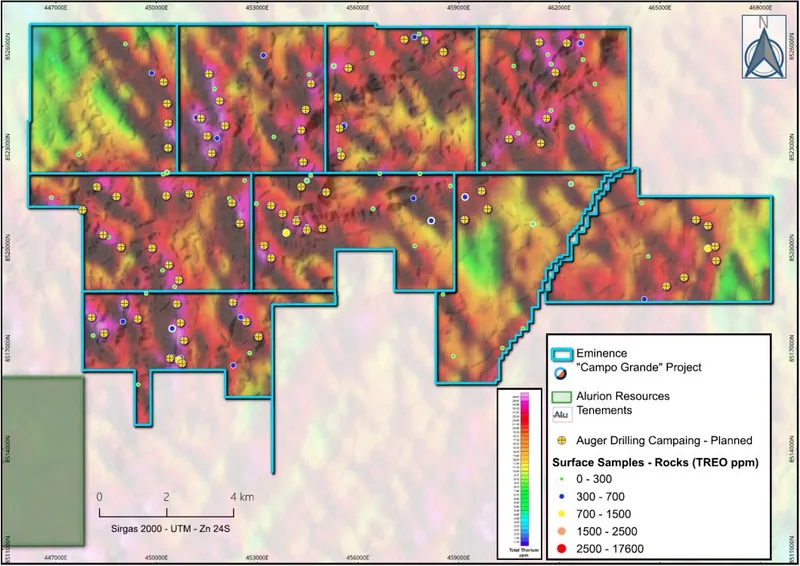Click the "Alu" label box in legend
The width and height of the screenshot is (800, 566).
point(561,414)
